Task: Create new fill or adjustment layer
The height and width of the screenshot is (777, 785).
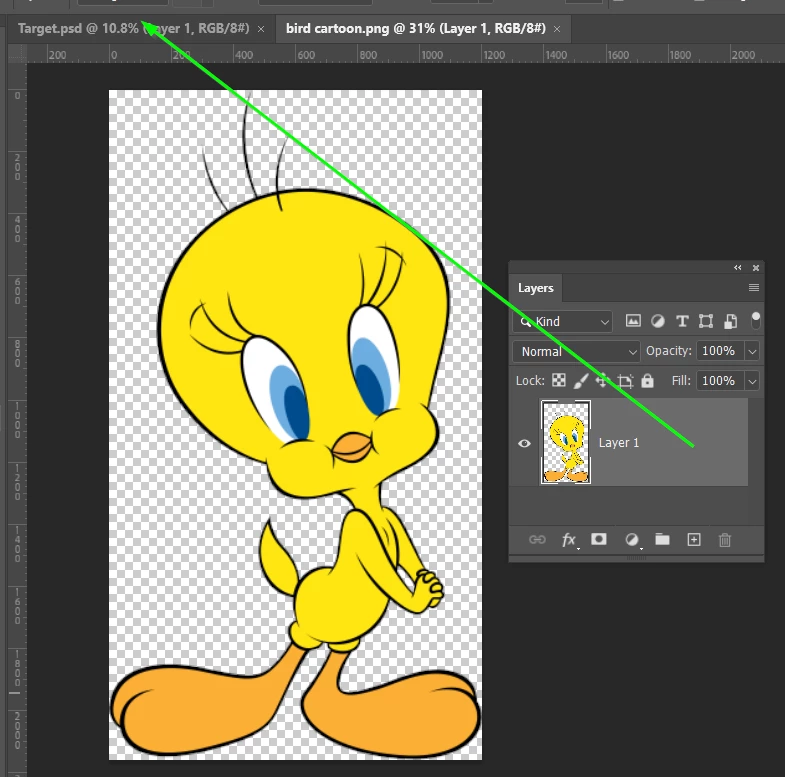Action: pos(632,539)
